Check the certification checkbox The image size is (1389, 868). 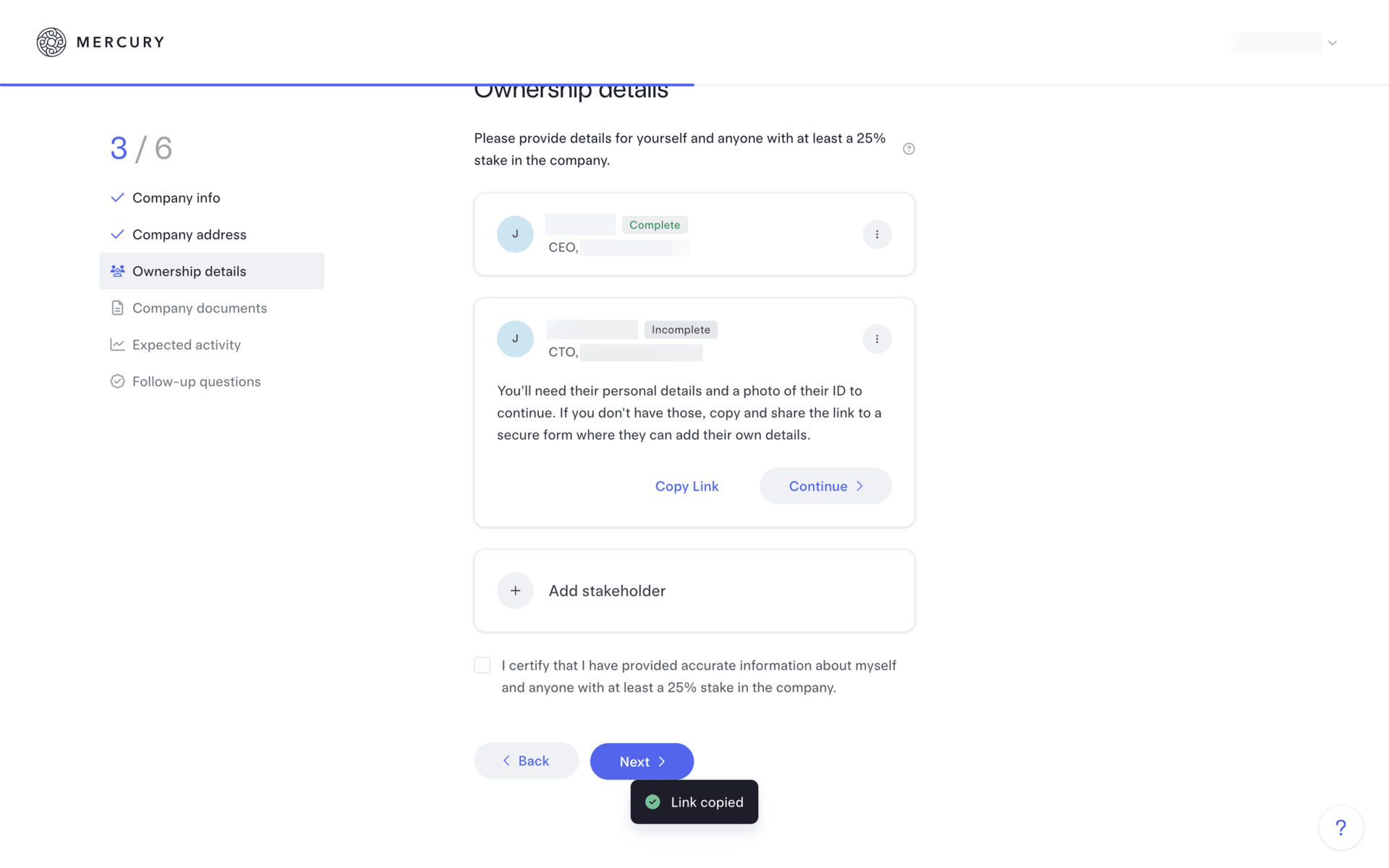(483, 665)
